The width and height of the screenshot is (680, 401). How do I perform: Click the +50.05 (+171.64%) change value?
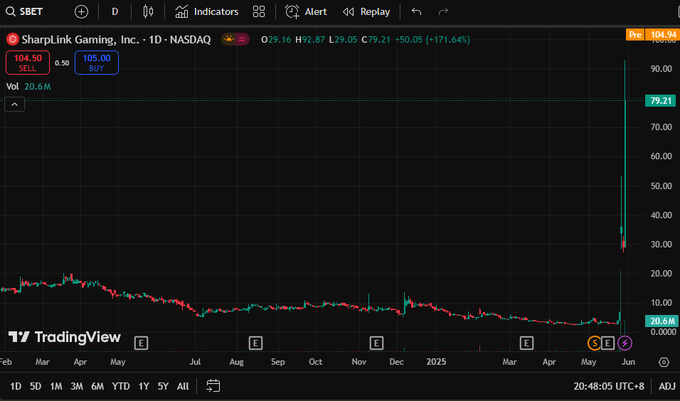(x=432, y=39)
